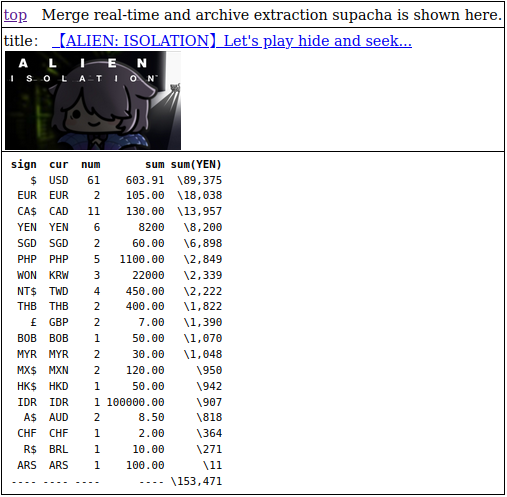Click the Alien Isolation video thumbnail
The width and height of the screenshot is (507, 497).
click(93, 100)
